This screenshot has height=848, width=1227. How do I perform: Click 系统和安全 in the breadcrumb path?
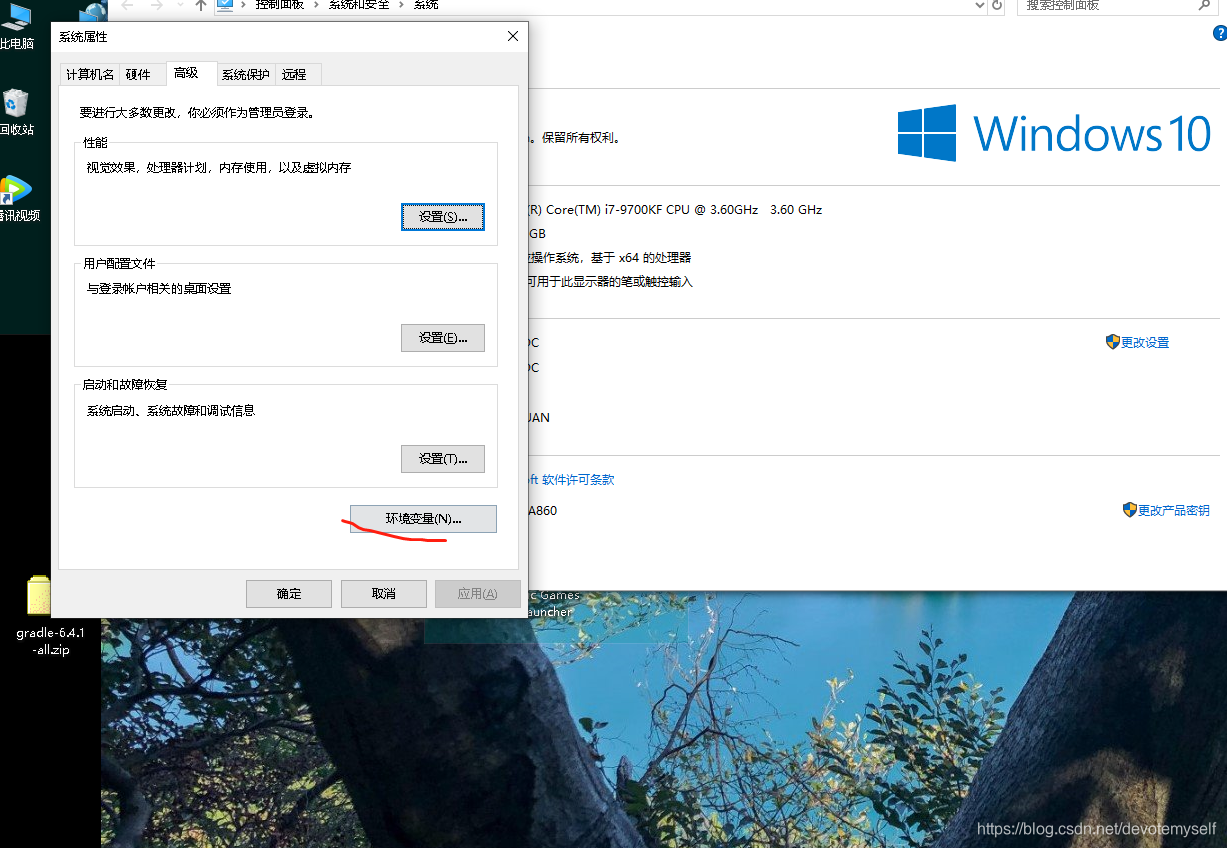point(359,5)
